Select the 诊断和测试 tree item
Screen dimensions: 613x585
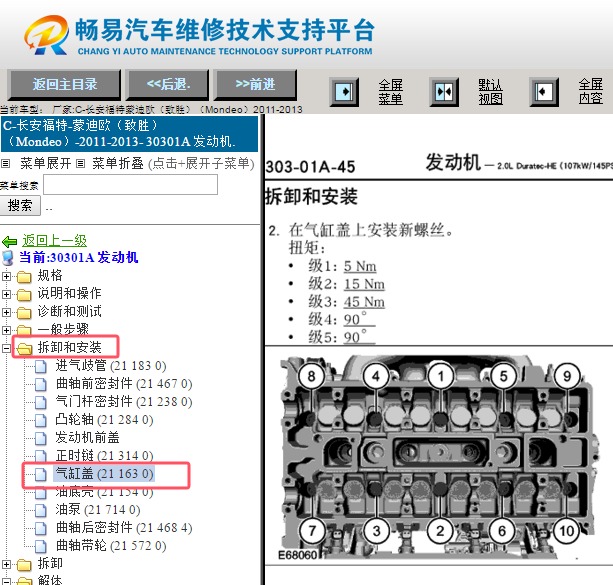pyautogui.click(x=69, y=312)
